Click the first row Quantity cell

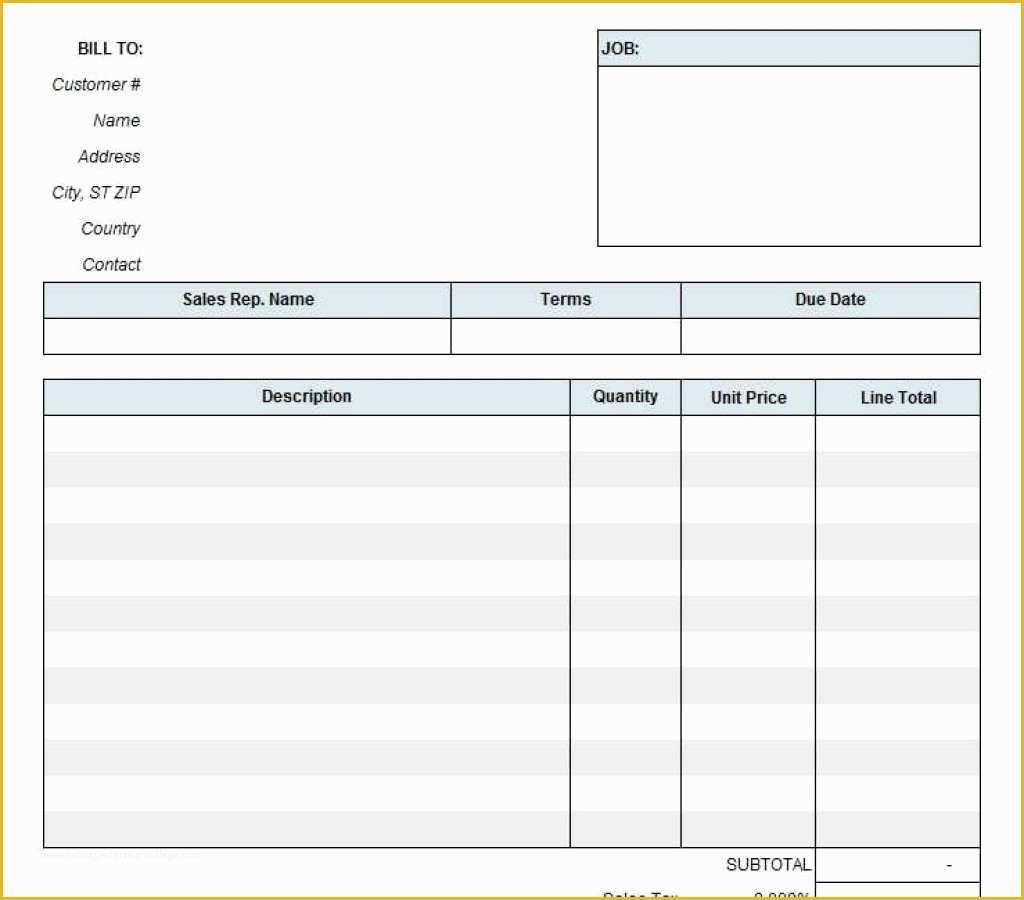click(x=625, y=433)
